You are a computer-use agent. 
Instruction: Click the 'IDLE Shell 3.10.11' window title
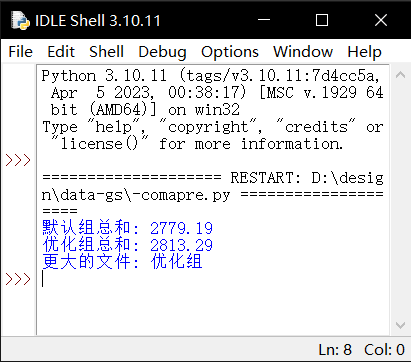click(x=98, y=21)
